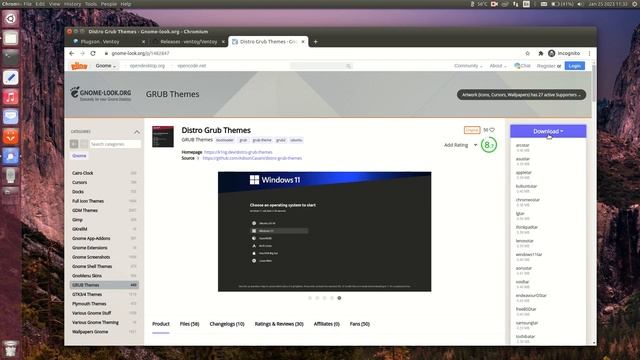Click the Windows 11 GRUB preview image
The height and width of the screenshot is (360, 640).
click(324, 231)
